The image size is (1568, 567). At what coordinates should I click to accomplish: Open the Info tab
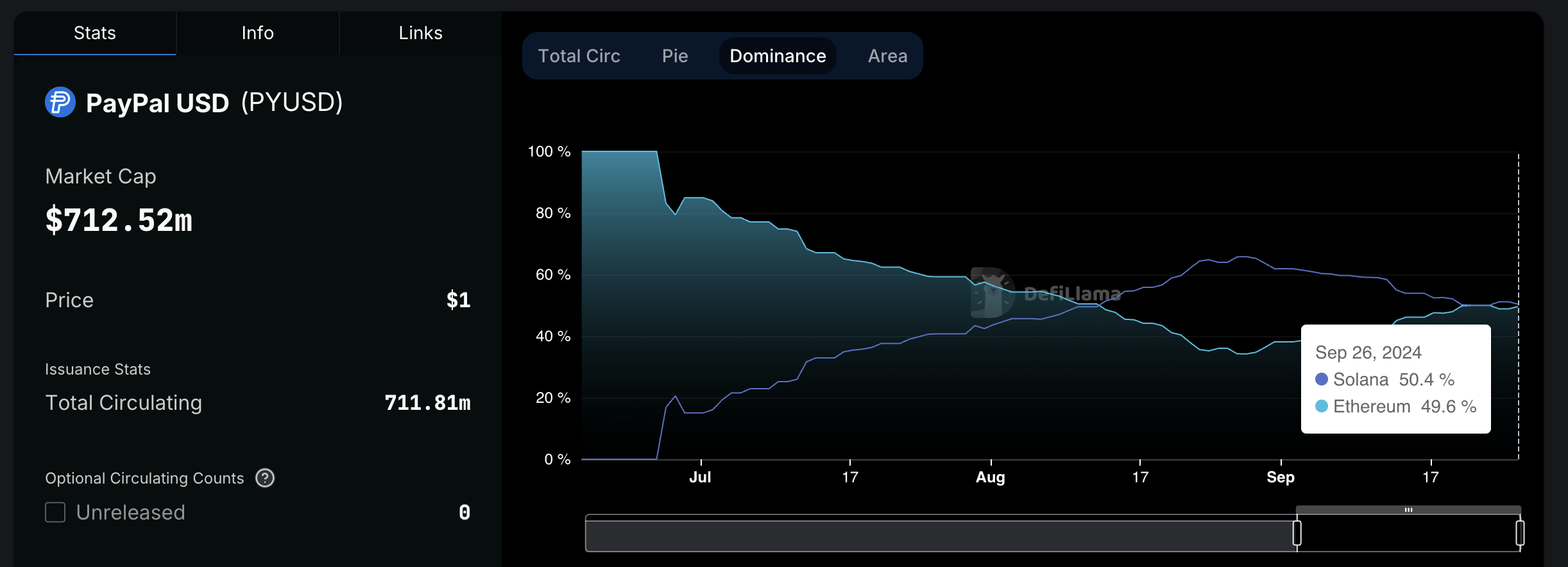point(257,33)
